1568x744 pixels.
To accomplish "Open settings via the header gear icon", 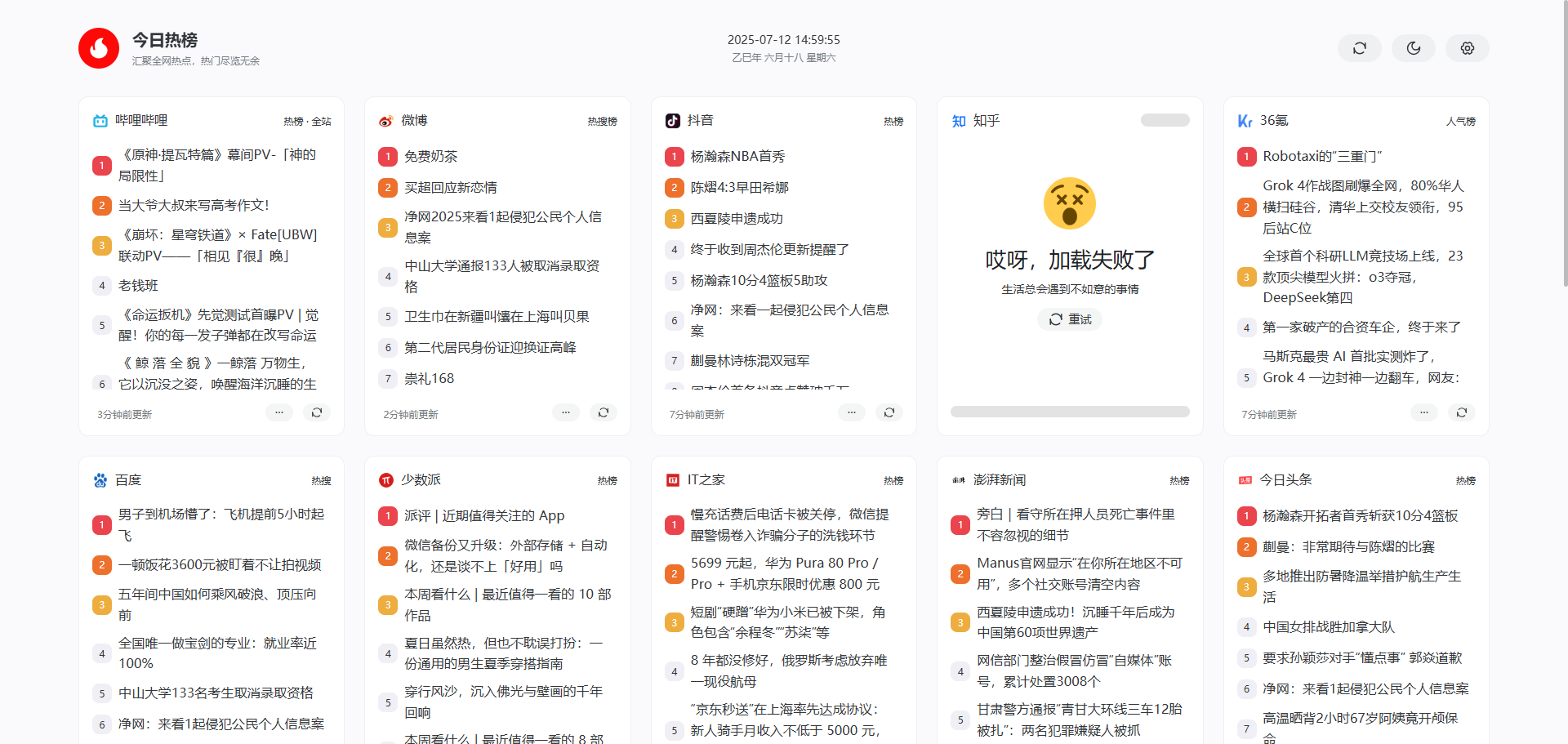I will point(1468,48).
